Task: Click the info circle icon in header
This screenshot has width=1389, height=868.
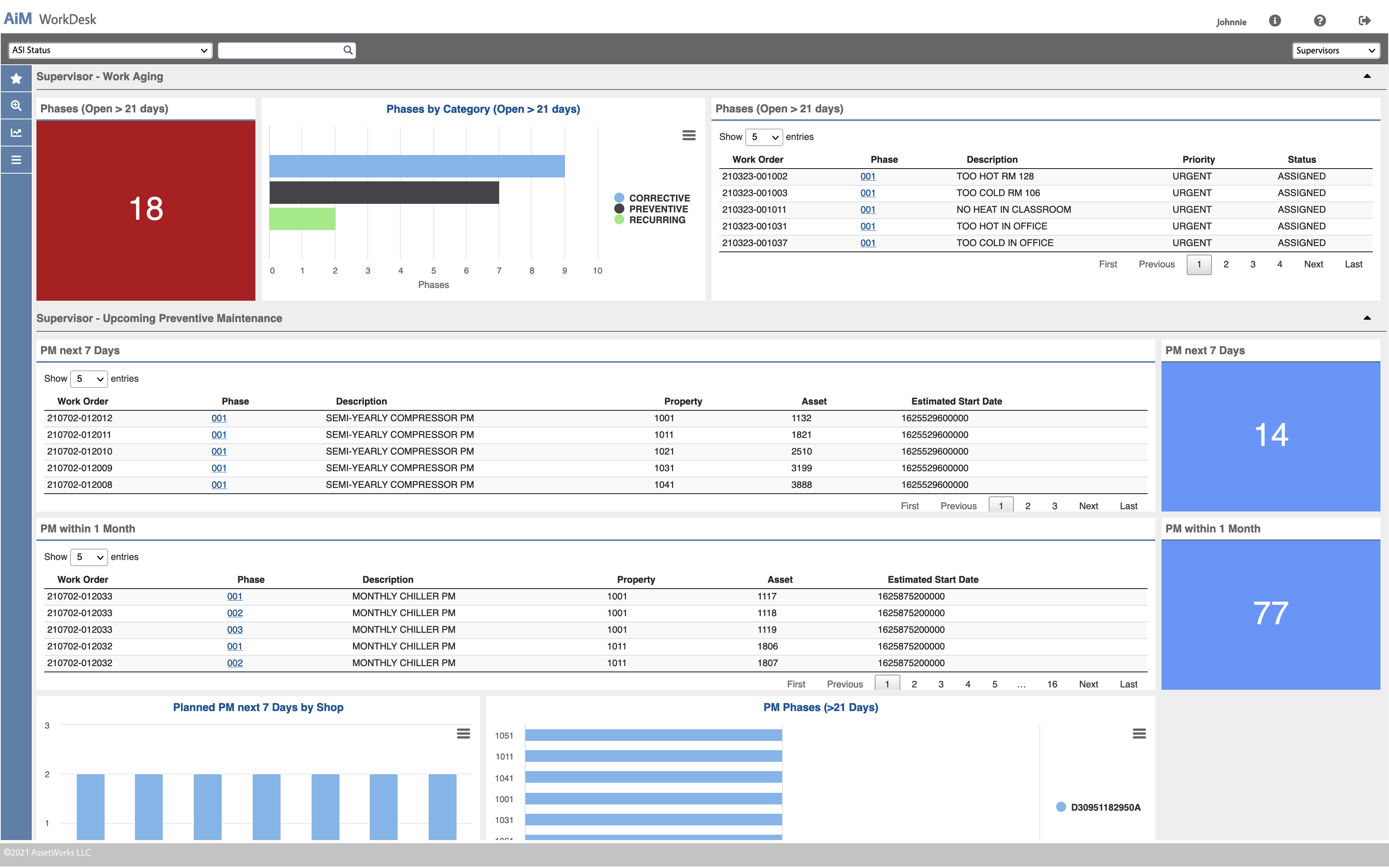Action: (x=1275, y=21)
